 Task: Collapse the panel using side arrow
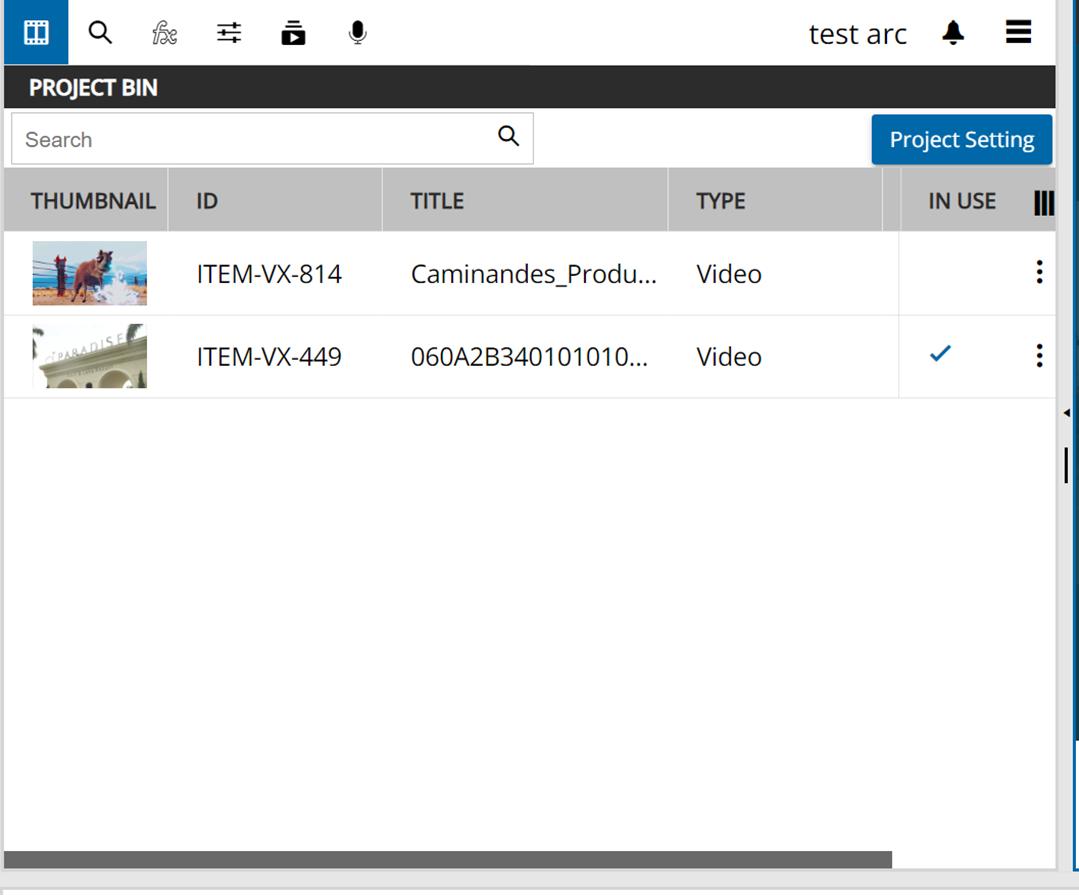coord(1066,412)
